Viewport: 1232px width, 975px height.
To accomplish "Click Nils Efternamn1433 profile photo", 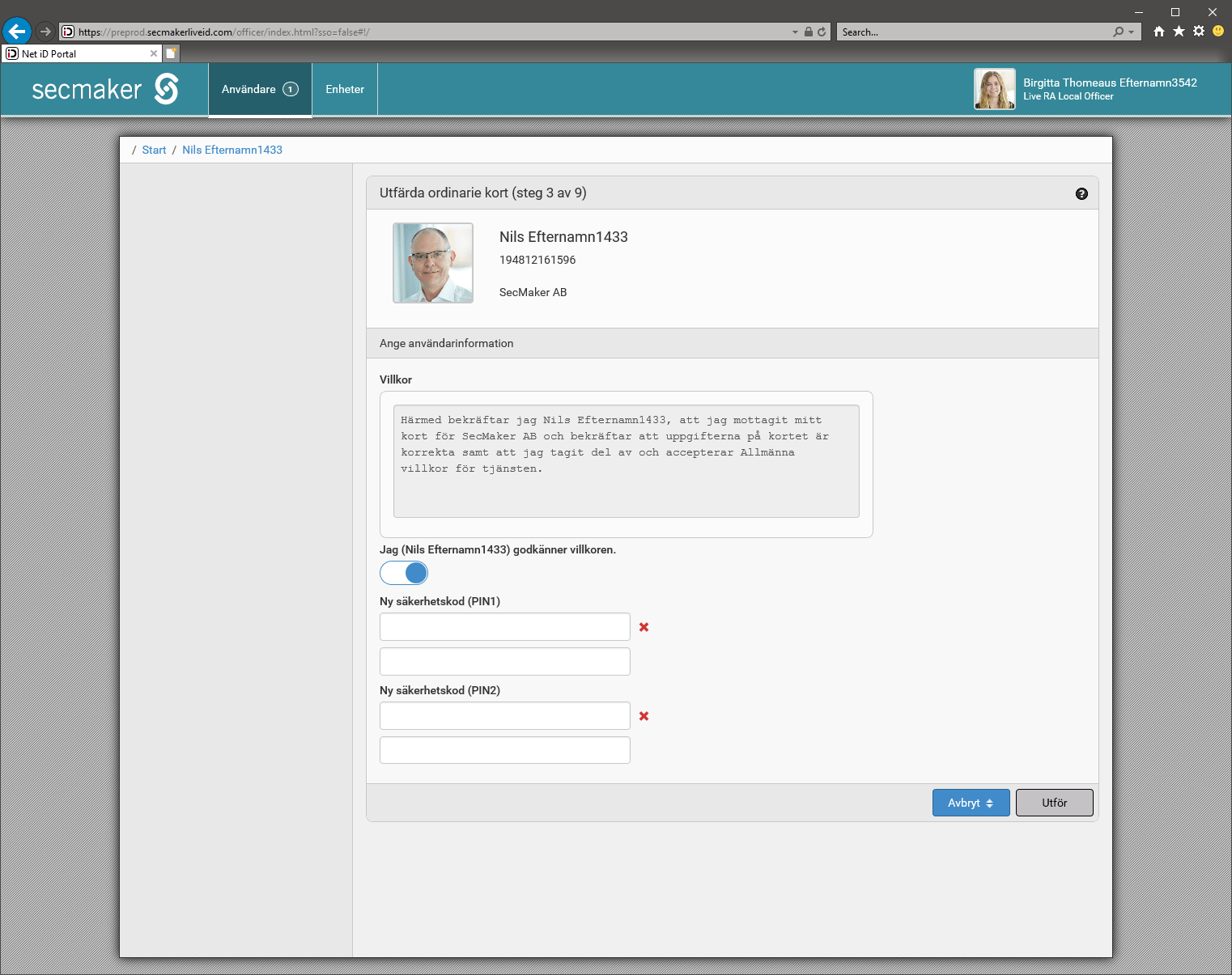I will point(433,263).
